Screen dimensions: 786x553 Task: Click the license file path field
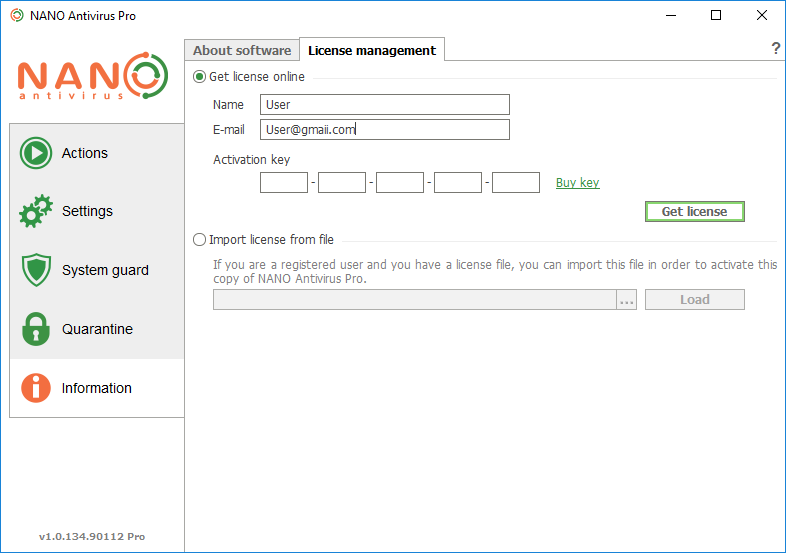coord(415,300)
